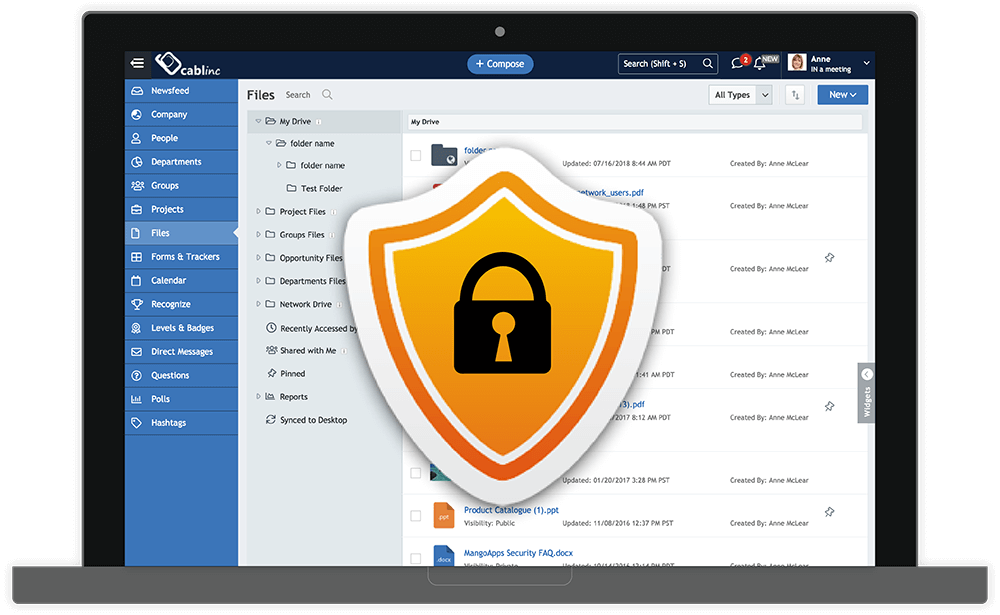Tick the checkbox for Product Catalogue (1).ppt
This screenshot has height=615, width=1000.
point(416,515)
